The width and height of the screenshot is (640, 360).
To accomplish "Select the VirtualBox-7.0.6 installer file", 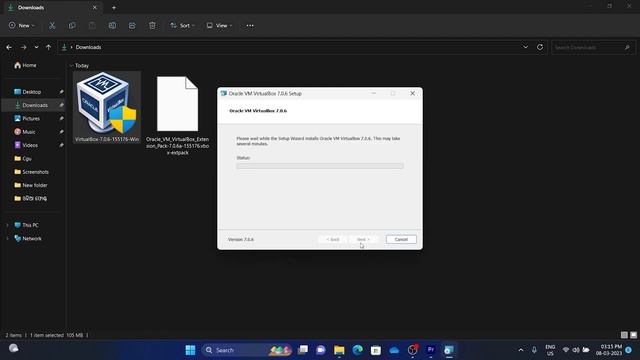I will pyautogui.click(x=107, y=107).
